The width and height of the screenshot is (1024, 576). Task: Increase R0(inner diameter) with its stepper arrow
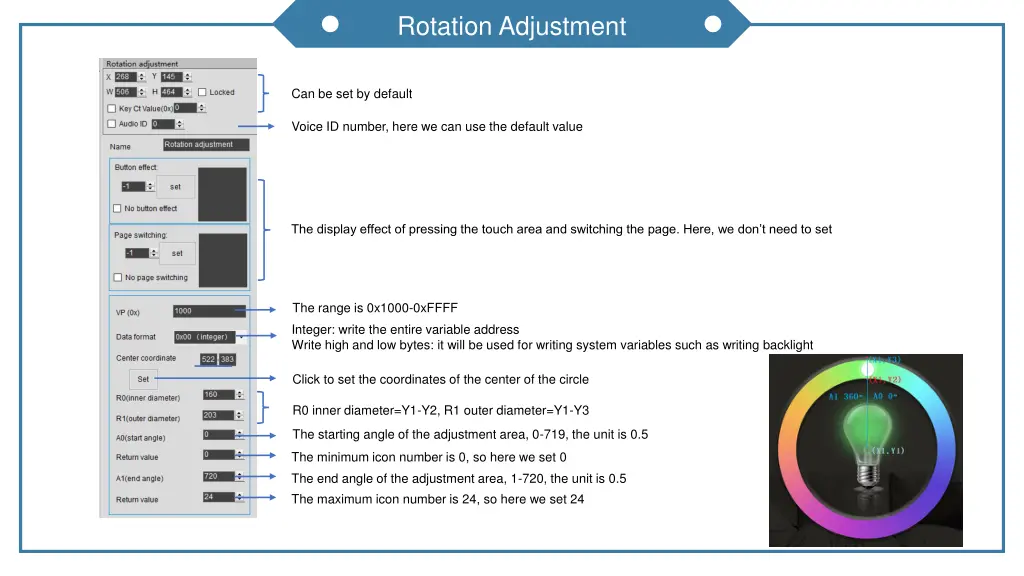coord(239,390)
